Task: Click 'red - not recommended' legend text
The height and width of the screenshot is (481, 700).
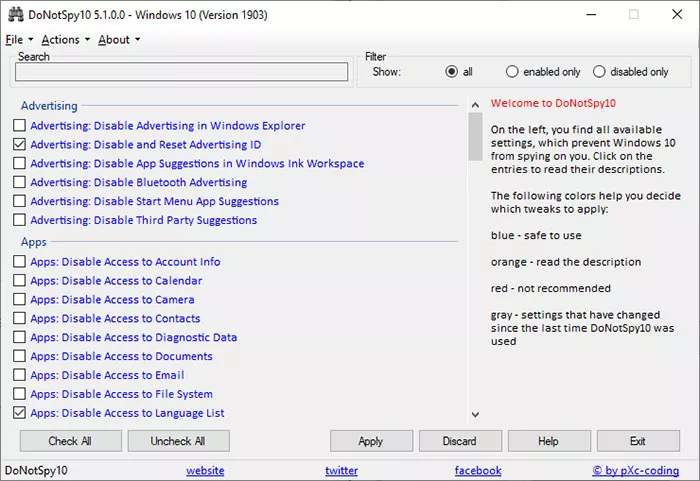Action: 551,288
